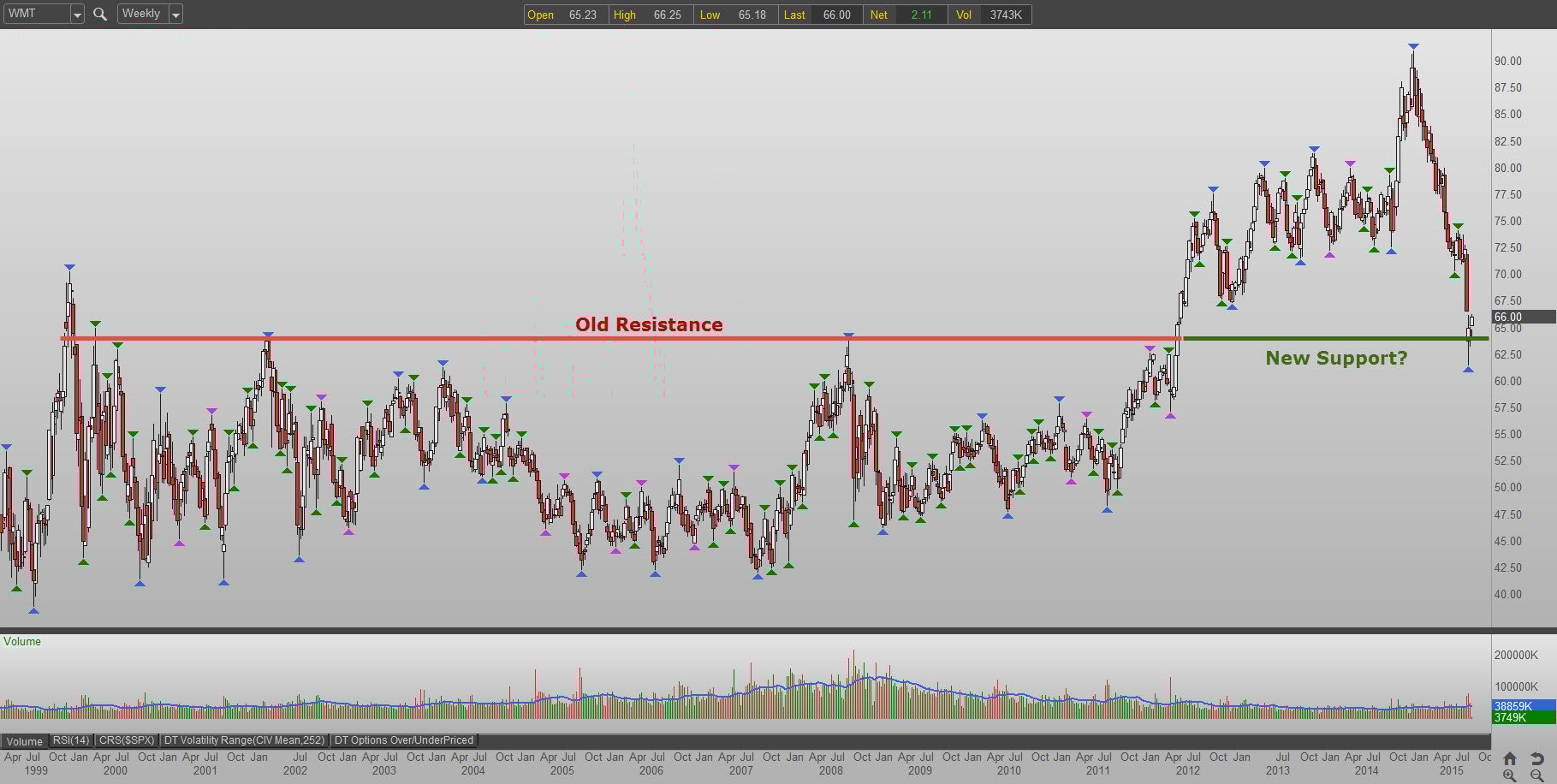The width and height of the screenshot is (1557, 784).
Task: Click the green 3749K volume label
Action: pyautogui.click(x=1524, y=717)
